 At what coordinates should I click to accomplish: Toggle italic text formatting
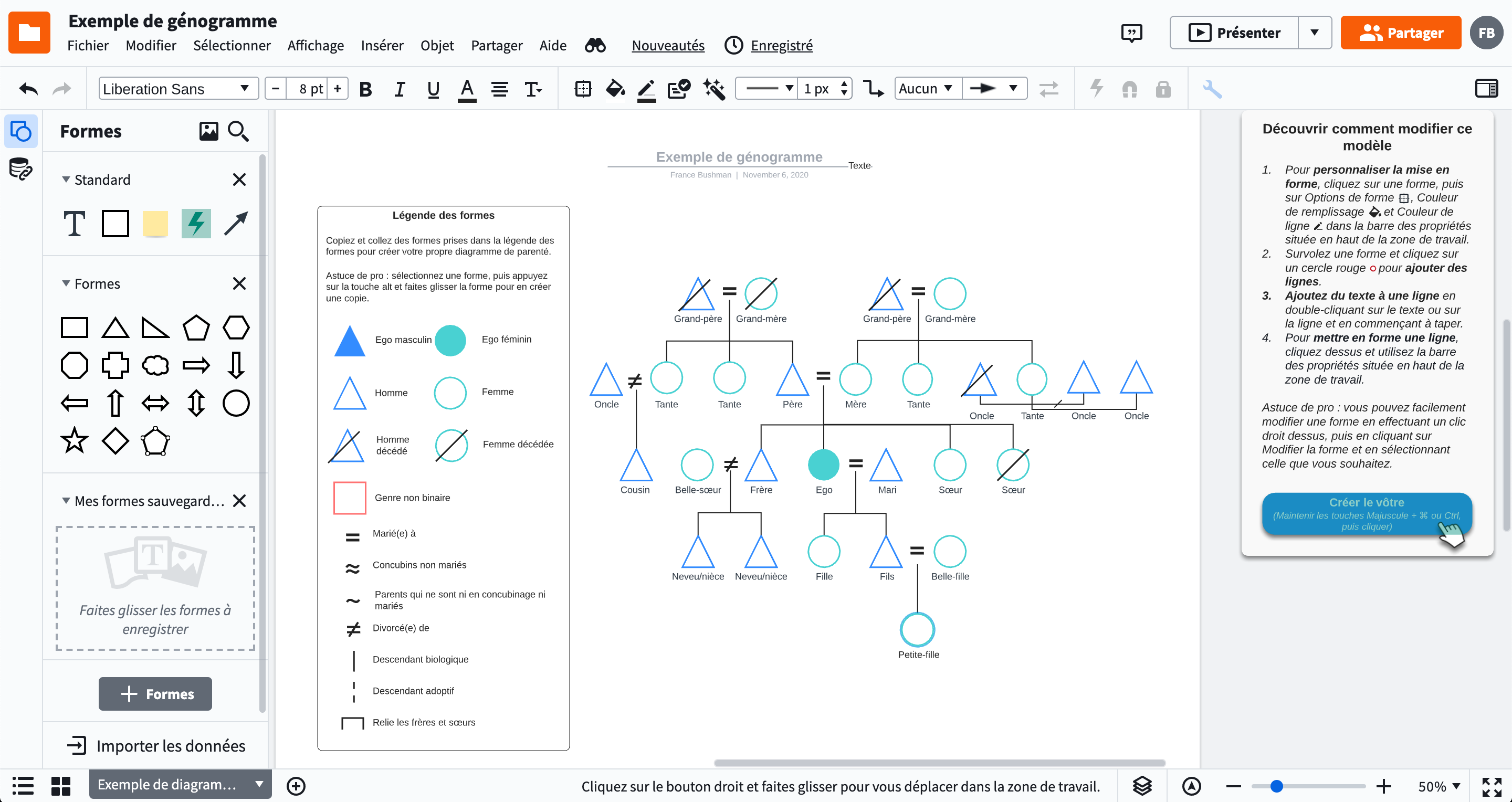(399, 89)
